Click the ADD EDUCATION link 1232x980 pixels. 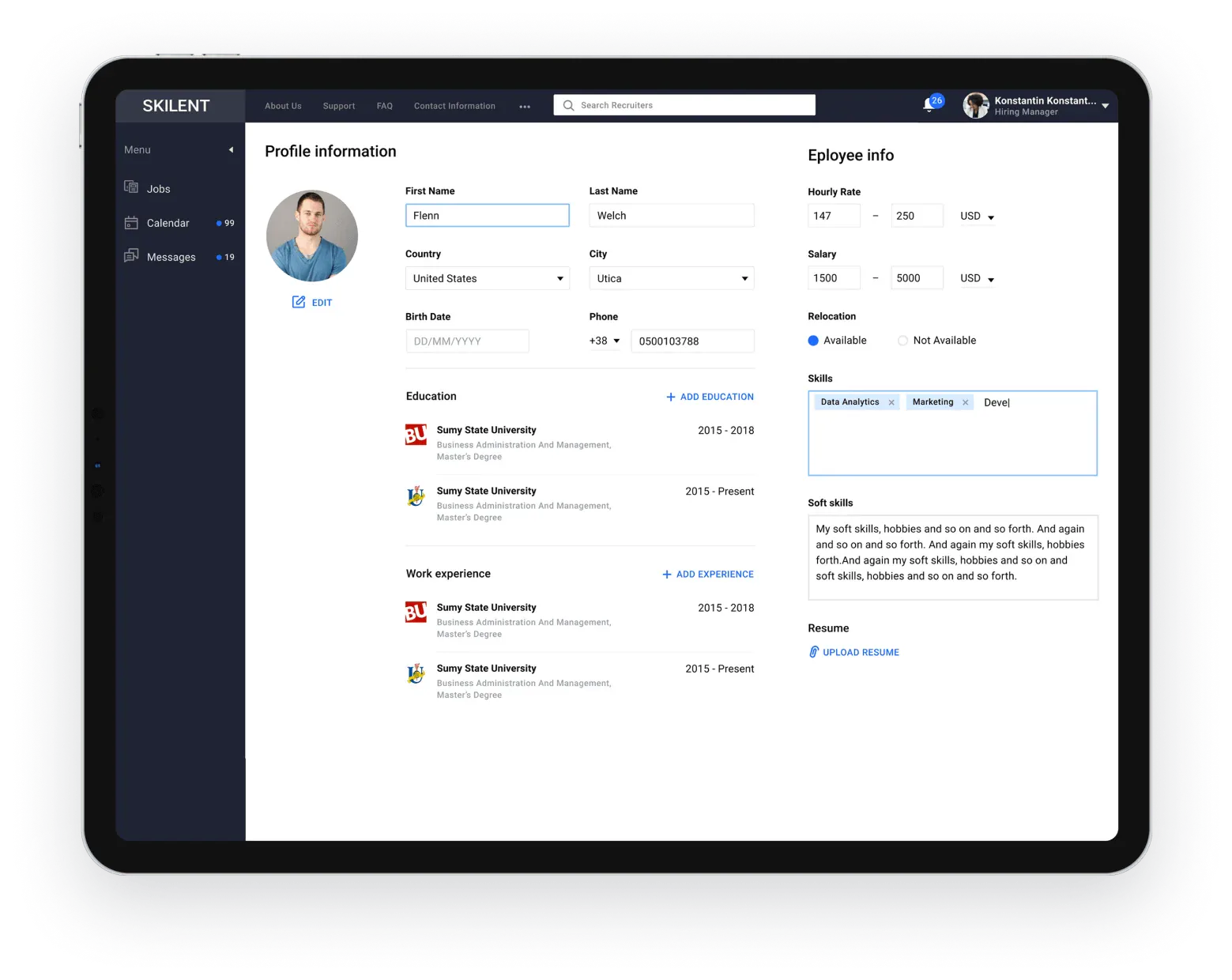tap(717, 397)
